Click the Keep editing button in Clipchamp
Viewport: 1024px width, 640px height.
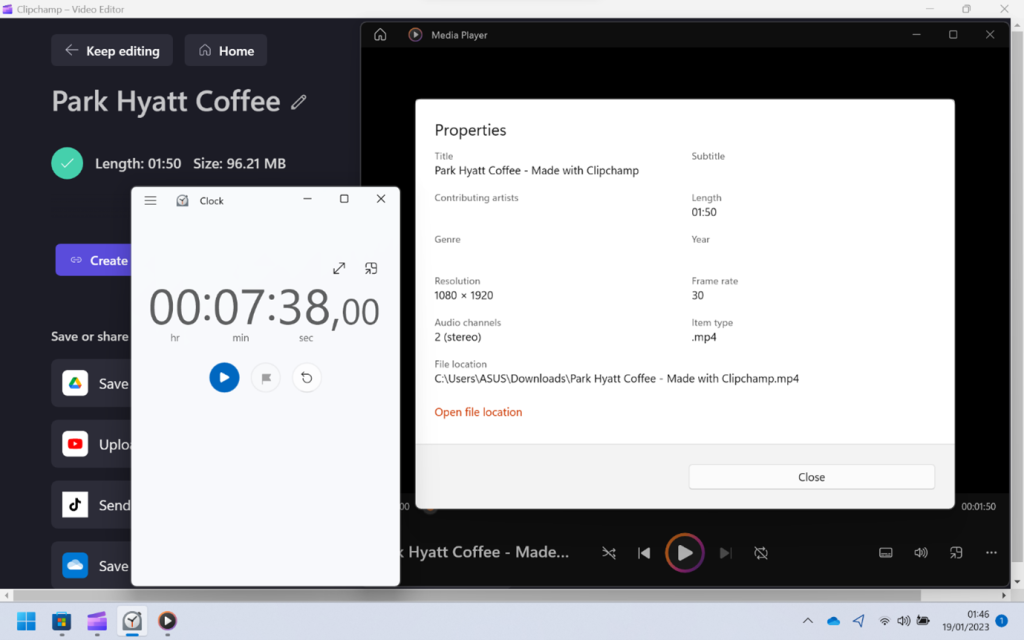[x=112, y=50]
